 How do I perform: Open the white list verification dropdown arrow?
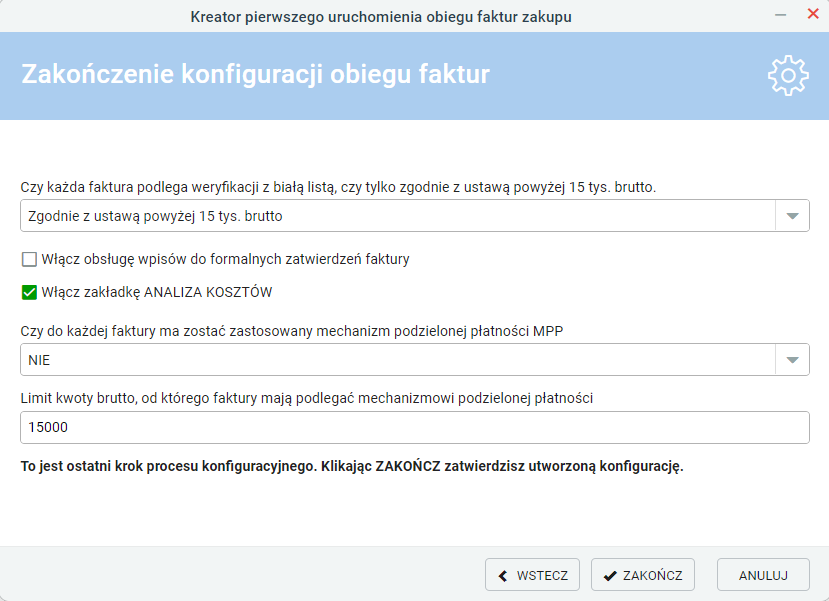coord(792,216)
